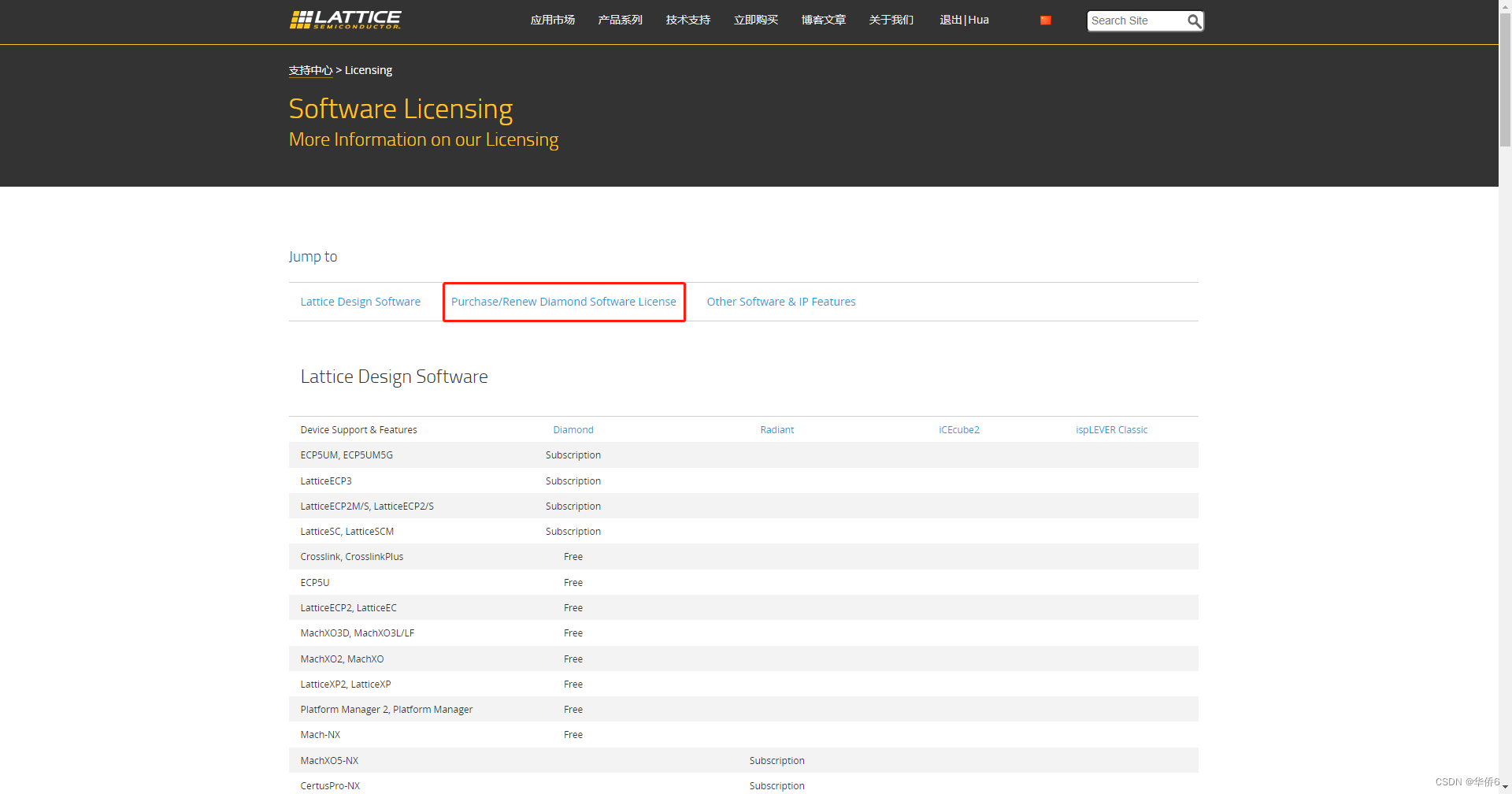Click in the Search Site field
Viewport: 1512px width, 794px height.
(x=1137, y=21)
